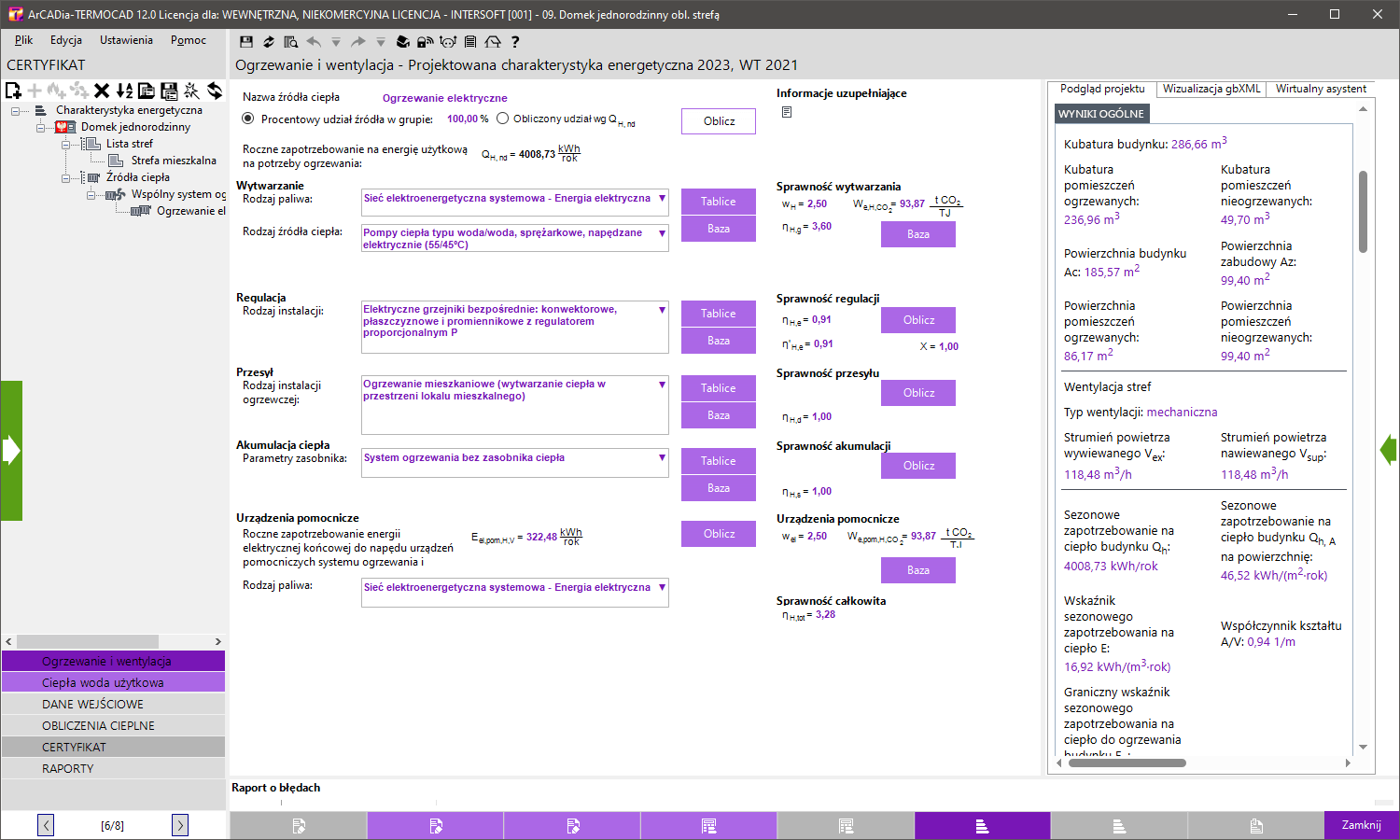Open the Ustawienia menu
The height and width of the screenshot is (840, 1400).
click(126, 40)
